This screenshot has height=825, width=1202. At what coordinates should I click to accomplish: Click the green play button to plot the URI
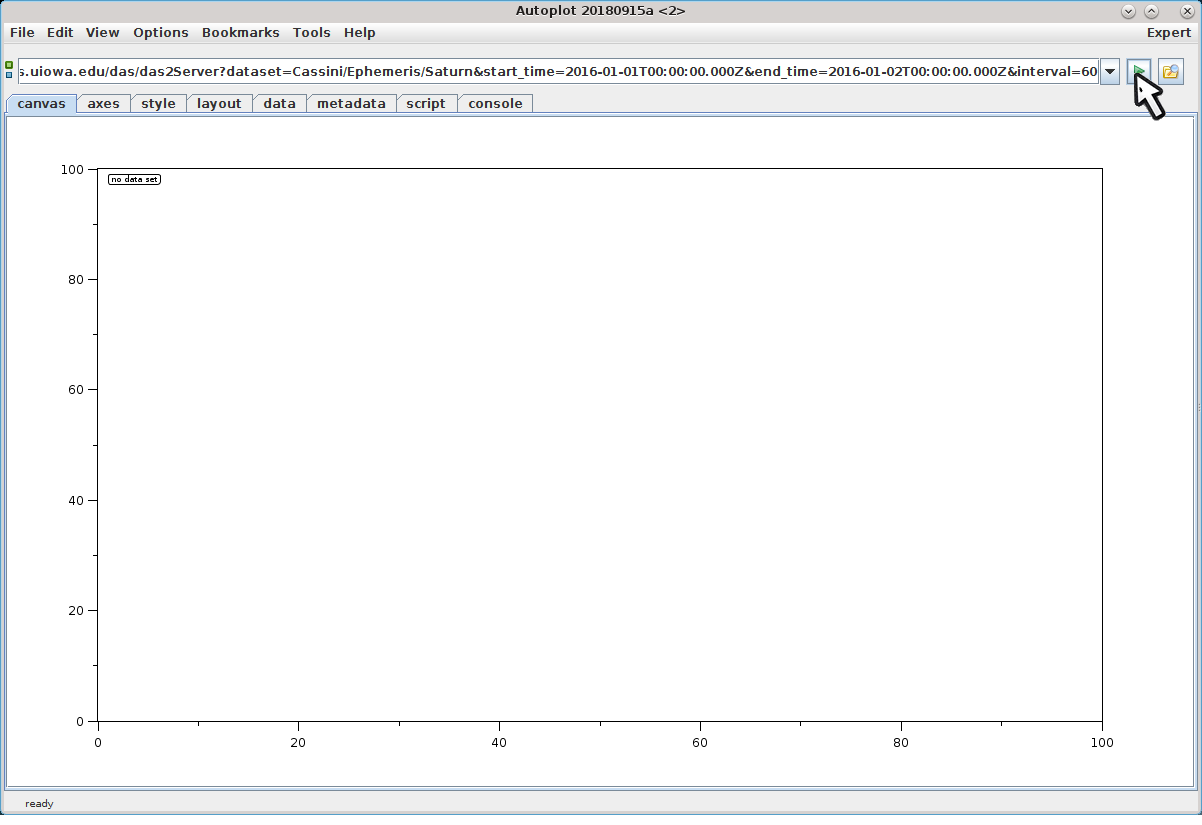tap(1139, 72)
